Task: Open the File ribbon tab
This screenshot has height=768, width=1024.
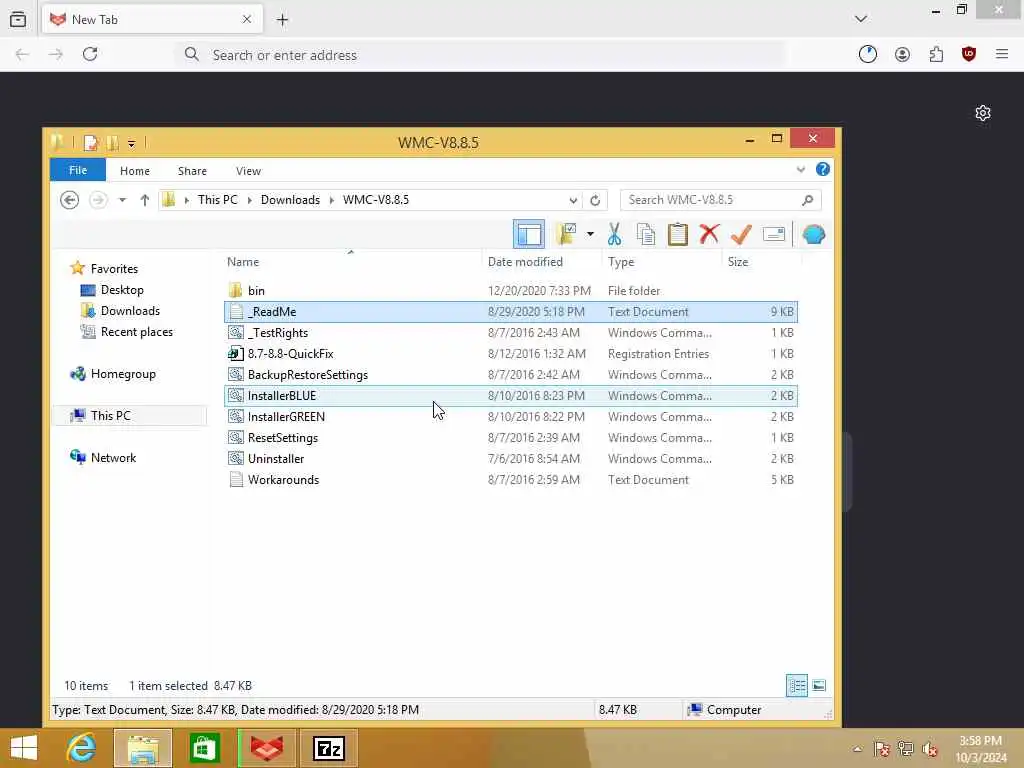Action: coord(78,170)
